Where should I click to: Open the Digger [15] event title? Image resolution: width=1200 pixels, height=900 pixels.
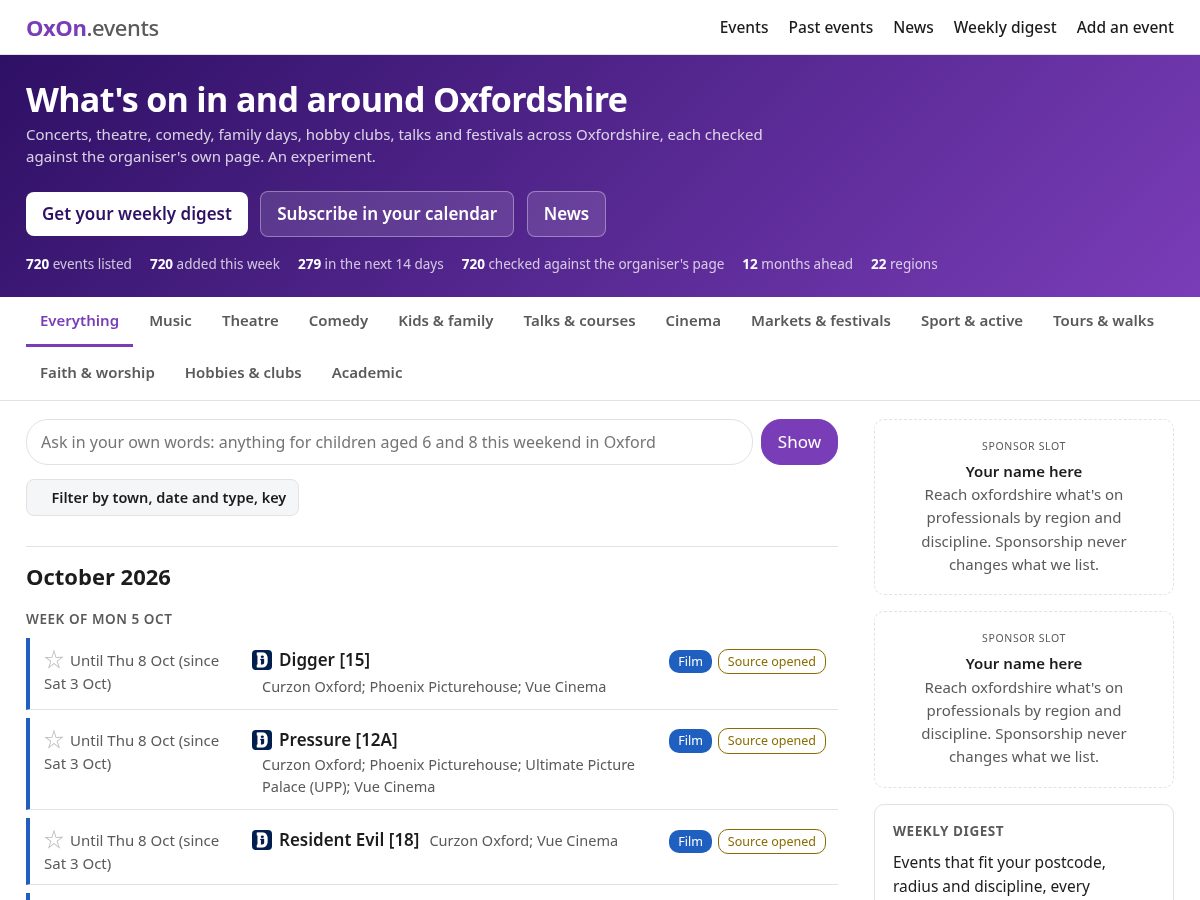(x=324, y=660)
